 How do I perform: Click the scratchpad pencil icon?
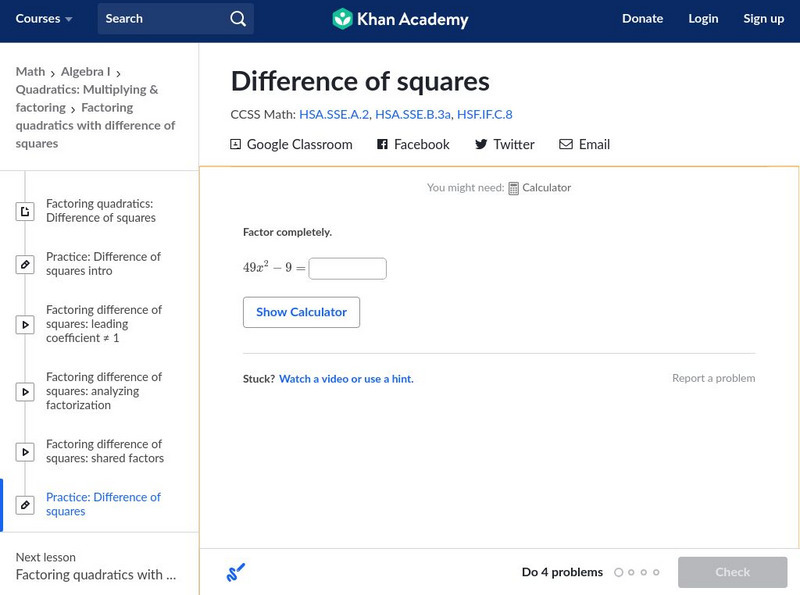click(236, 573)
